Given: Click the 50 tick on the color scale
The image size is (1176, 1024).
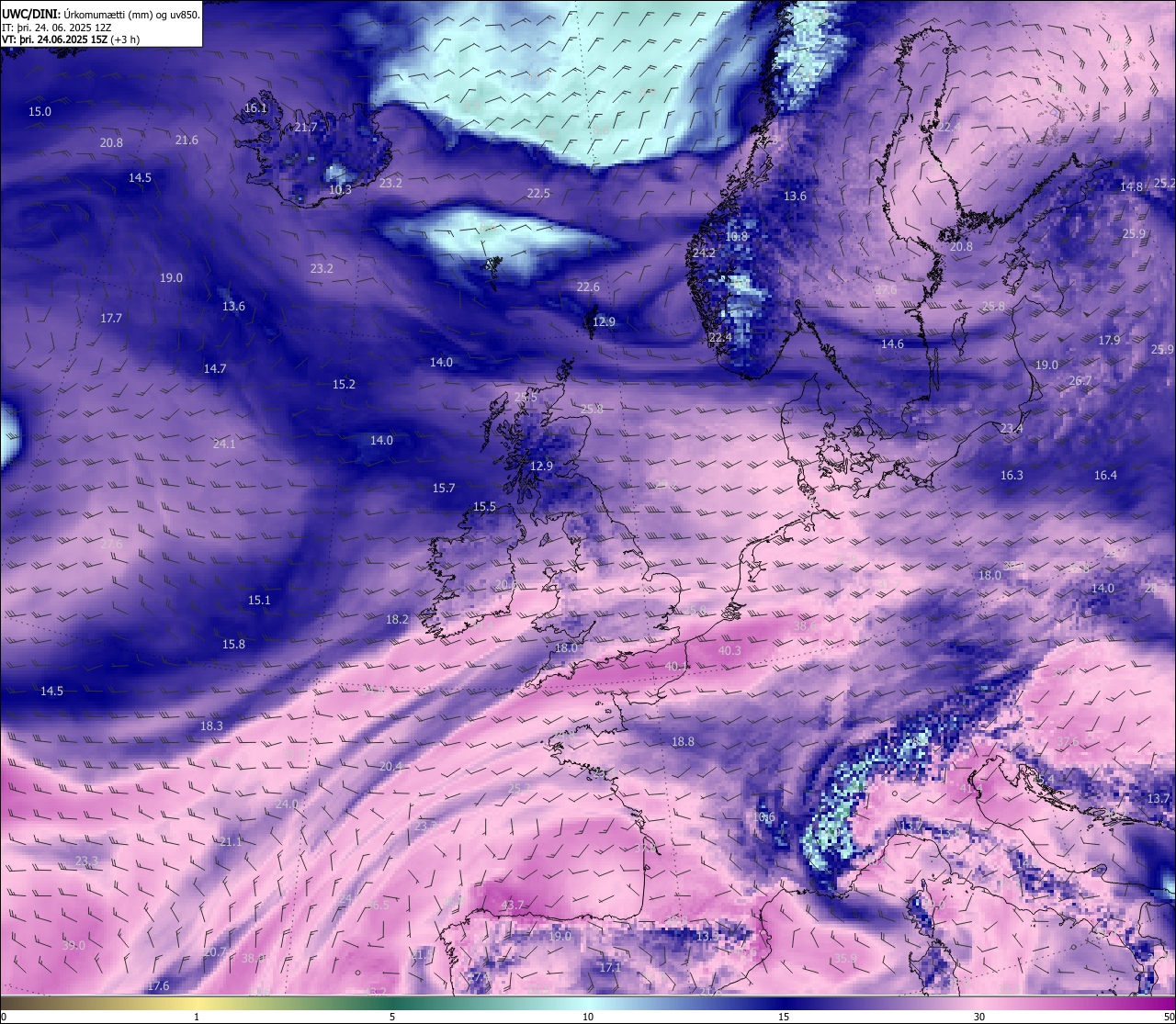Looking at the screenshot, I should [1169, 1017].
